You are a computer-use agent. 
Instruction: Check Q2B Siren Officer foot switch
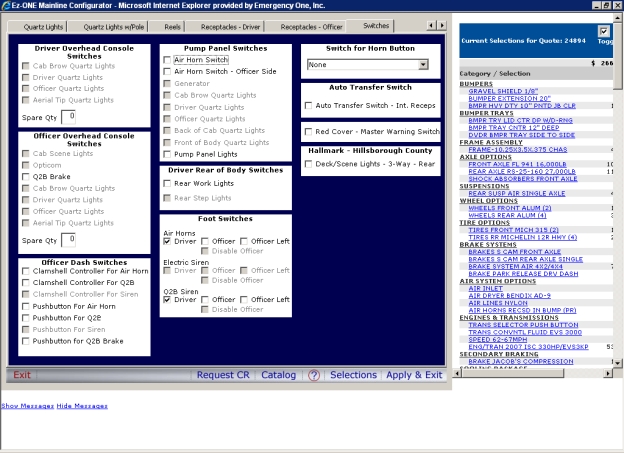205,299
